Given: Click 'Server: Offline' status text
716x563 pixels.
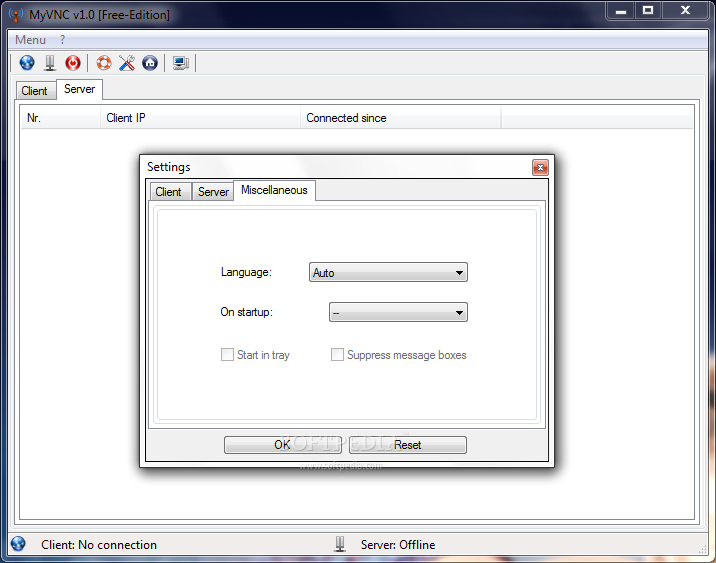Looking at the screenshot, I should pos(398,544).
